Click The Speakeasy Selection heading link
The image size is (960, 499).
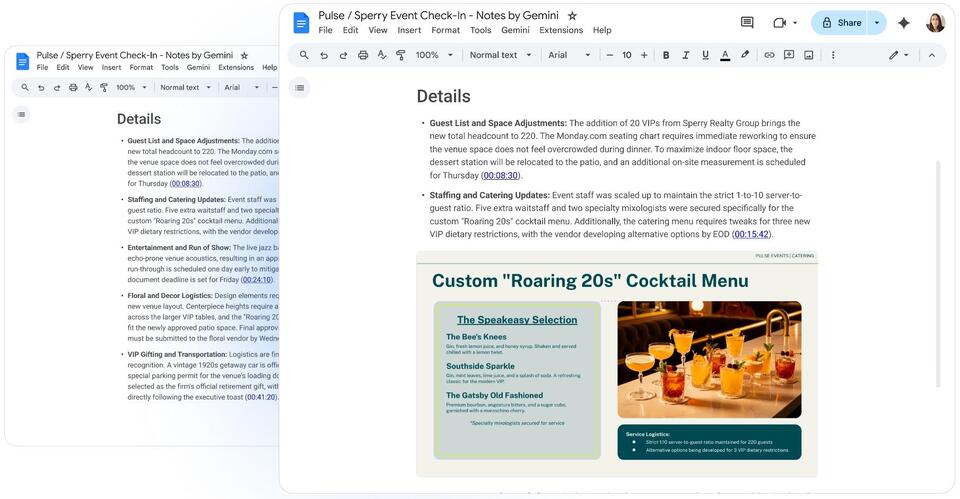[x=517, y=320]
